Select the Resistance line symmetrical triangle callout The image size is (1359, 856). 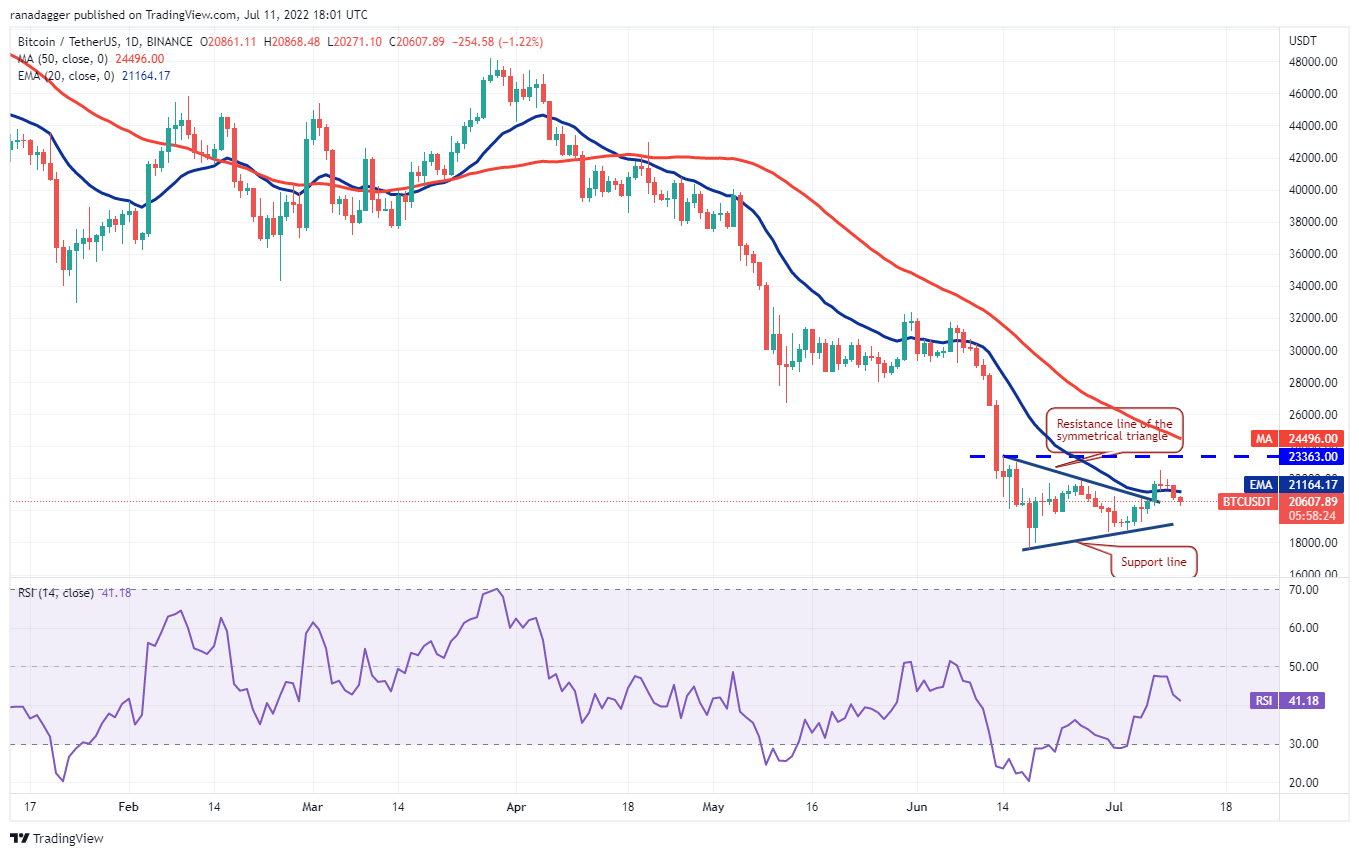[x=1113, y=429]
